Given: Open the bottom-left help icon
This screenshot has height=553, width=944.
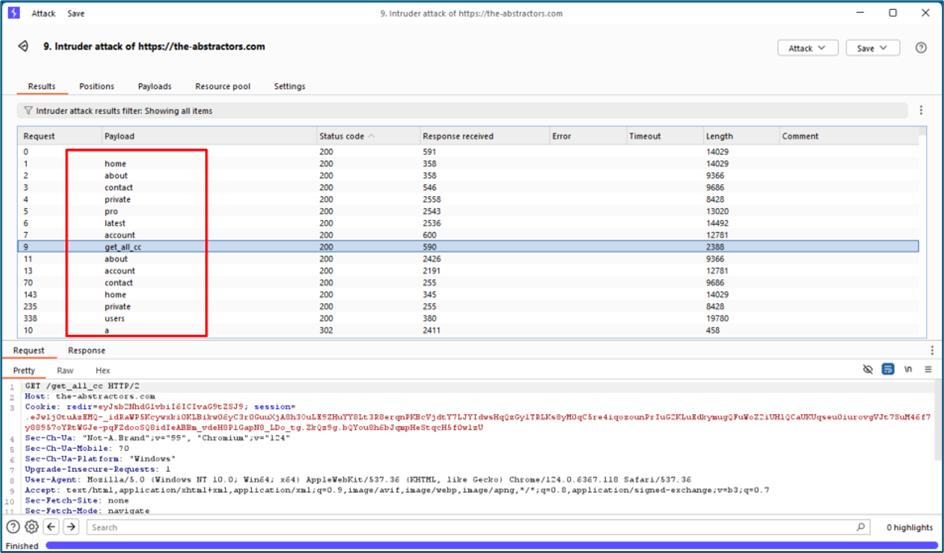Looking at the screenshot, I should pyautogui.click(x=13, y=527).
